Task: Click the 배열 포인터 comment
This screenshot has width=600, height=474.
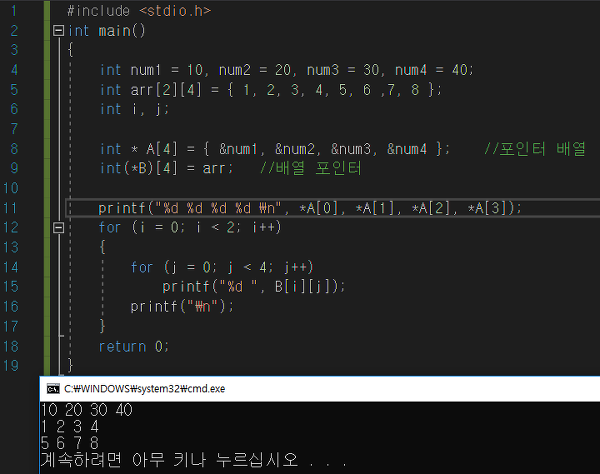Action: (310, 168)
